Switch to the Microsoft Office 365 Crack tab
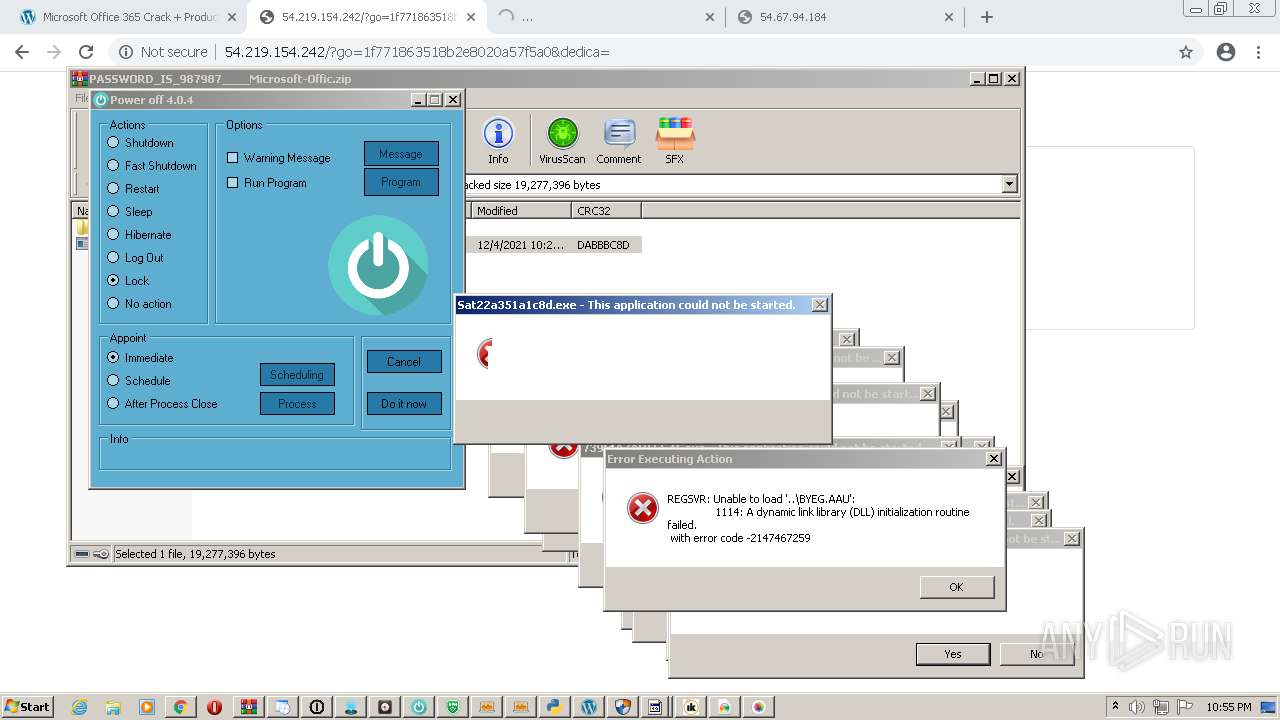 130,17
